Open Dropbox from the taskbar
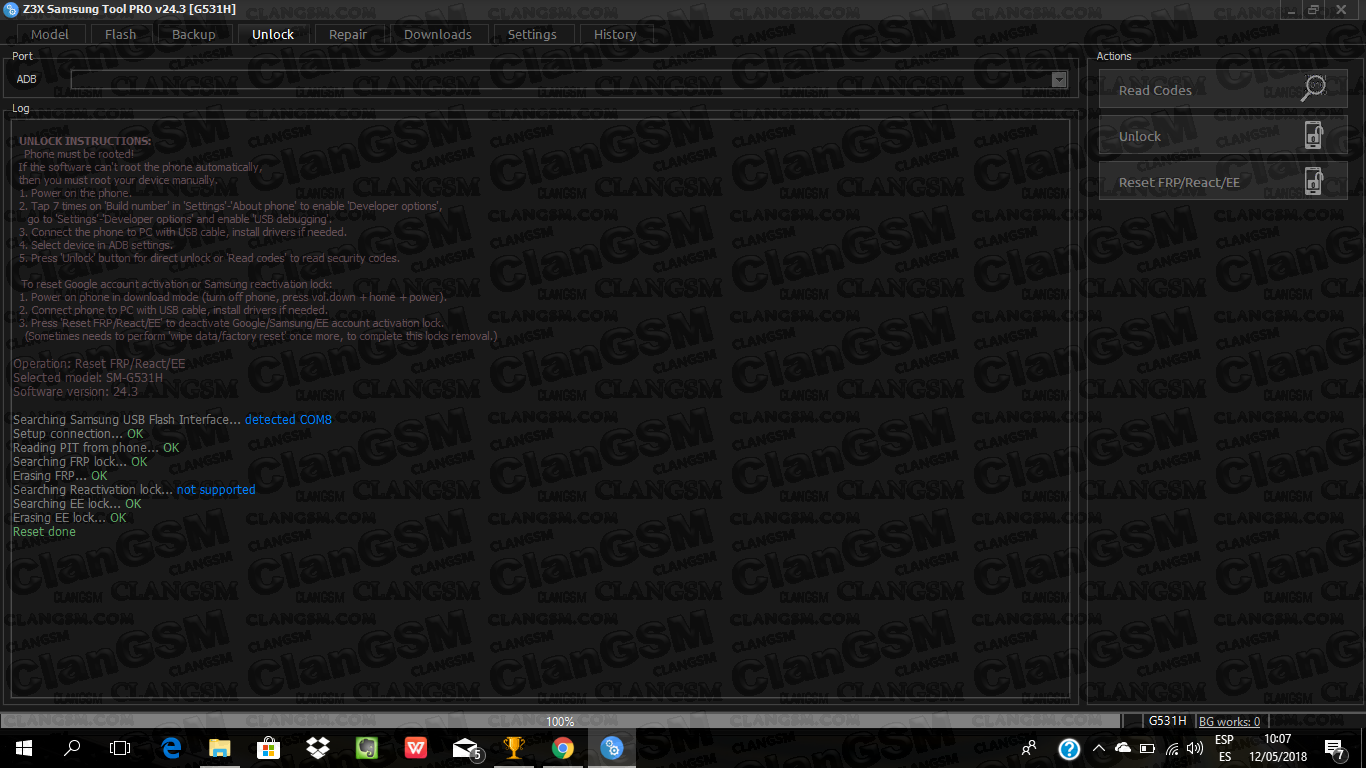This screenshot has width=1366, height=768. [318, 748]
